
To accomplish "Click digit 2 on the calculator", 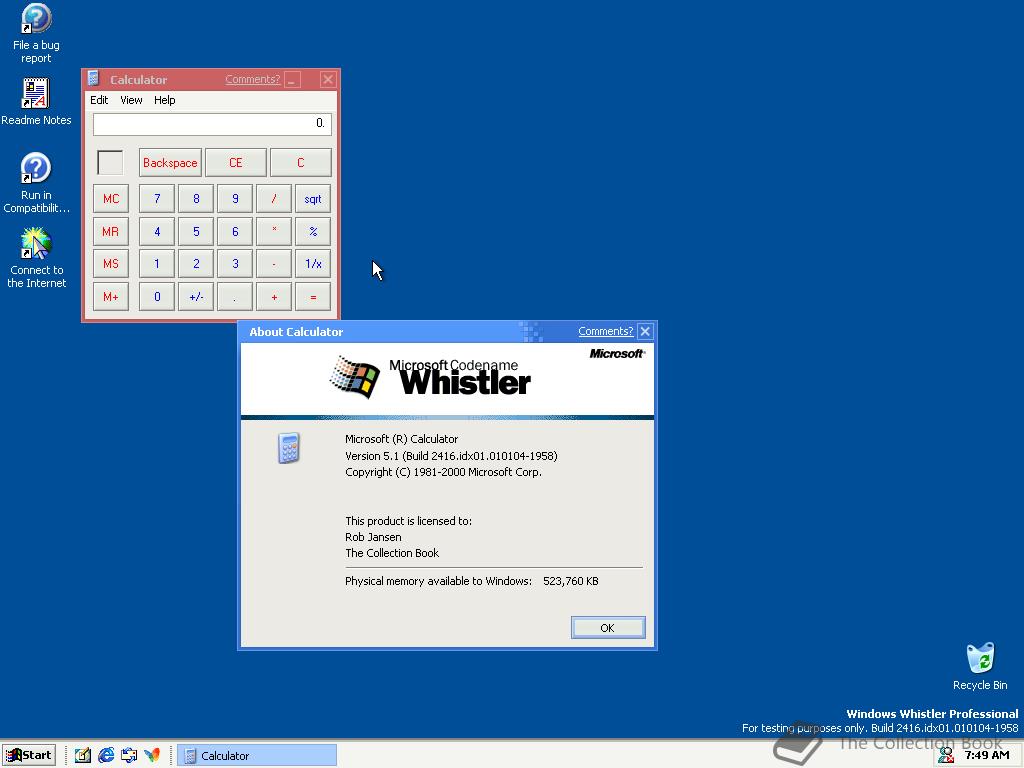I will (x=196, y=264).
